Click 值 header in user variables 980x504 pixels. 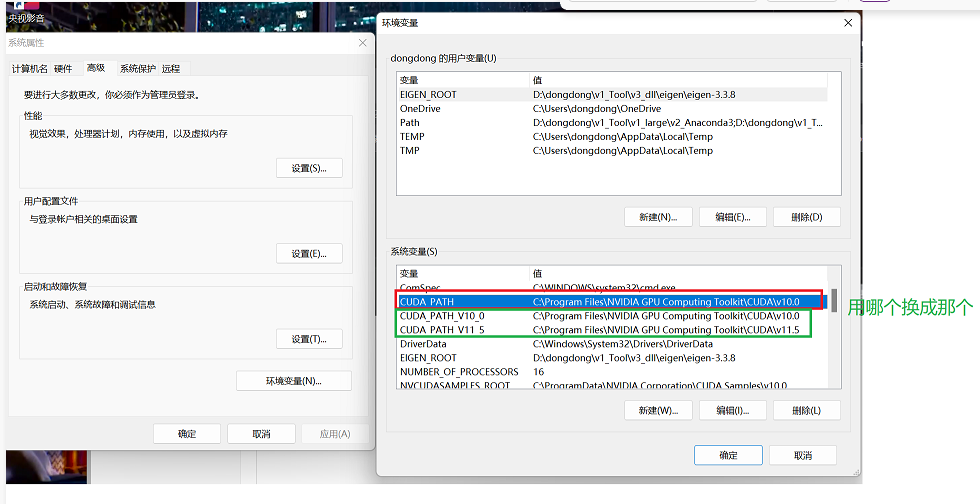click(x=679, y=80)
